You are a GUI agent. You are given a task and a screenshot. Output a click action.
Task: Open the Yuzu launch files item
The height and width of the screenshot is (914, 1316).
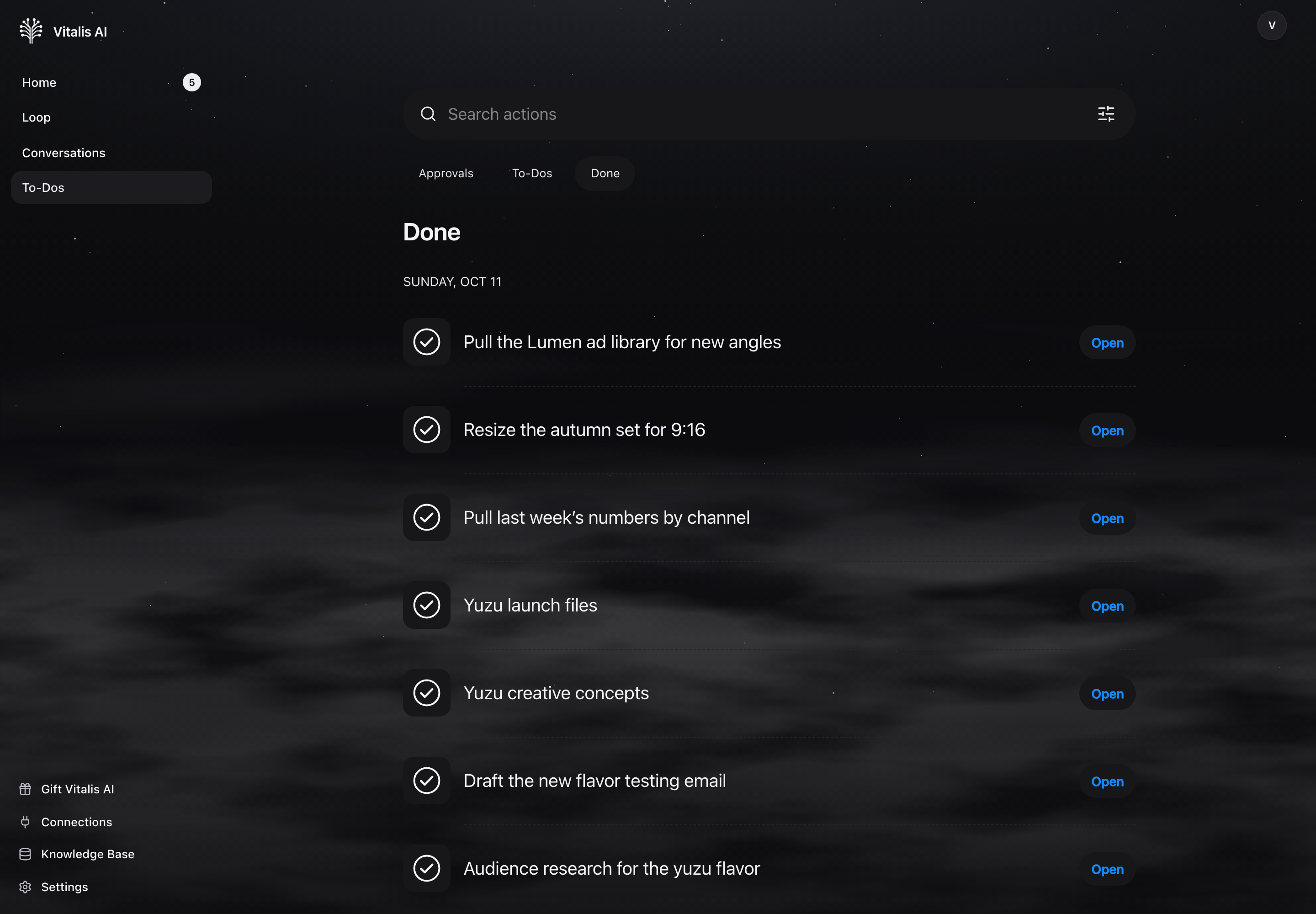(1107, 606)
